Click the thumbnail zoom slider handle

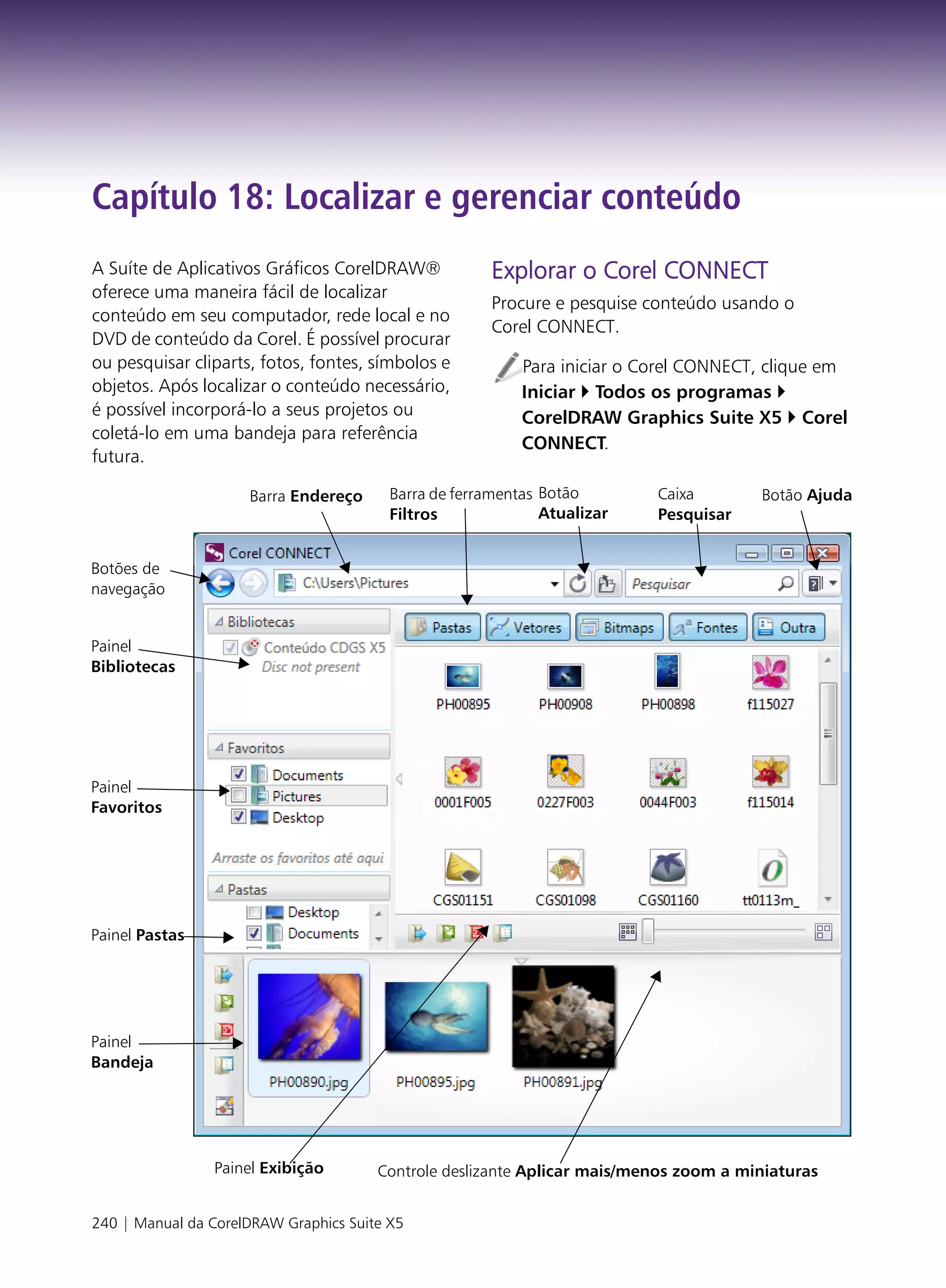[648, 931]
